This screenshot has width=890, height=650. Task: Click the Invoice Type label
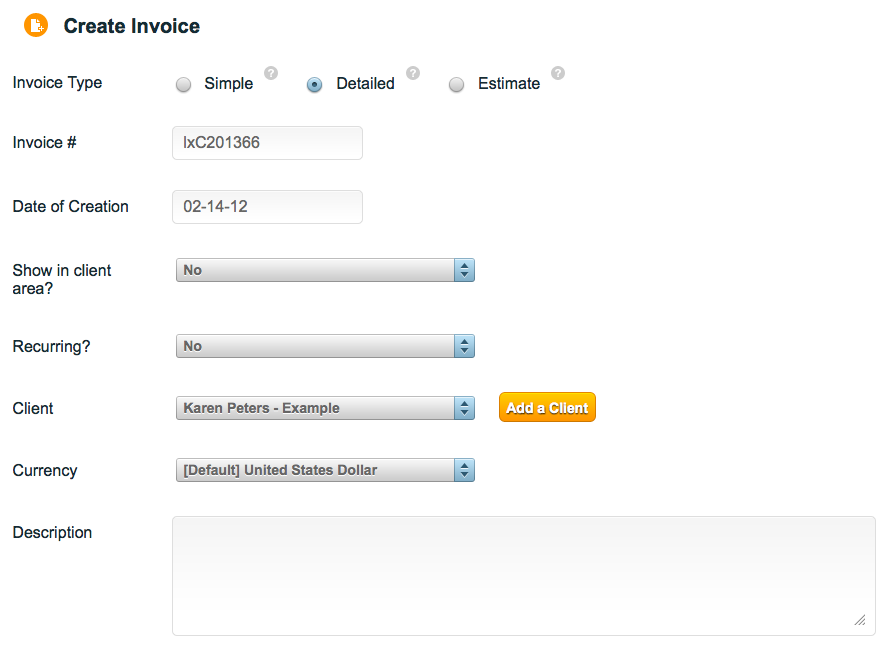57,83
